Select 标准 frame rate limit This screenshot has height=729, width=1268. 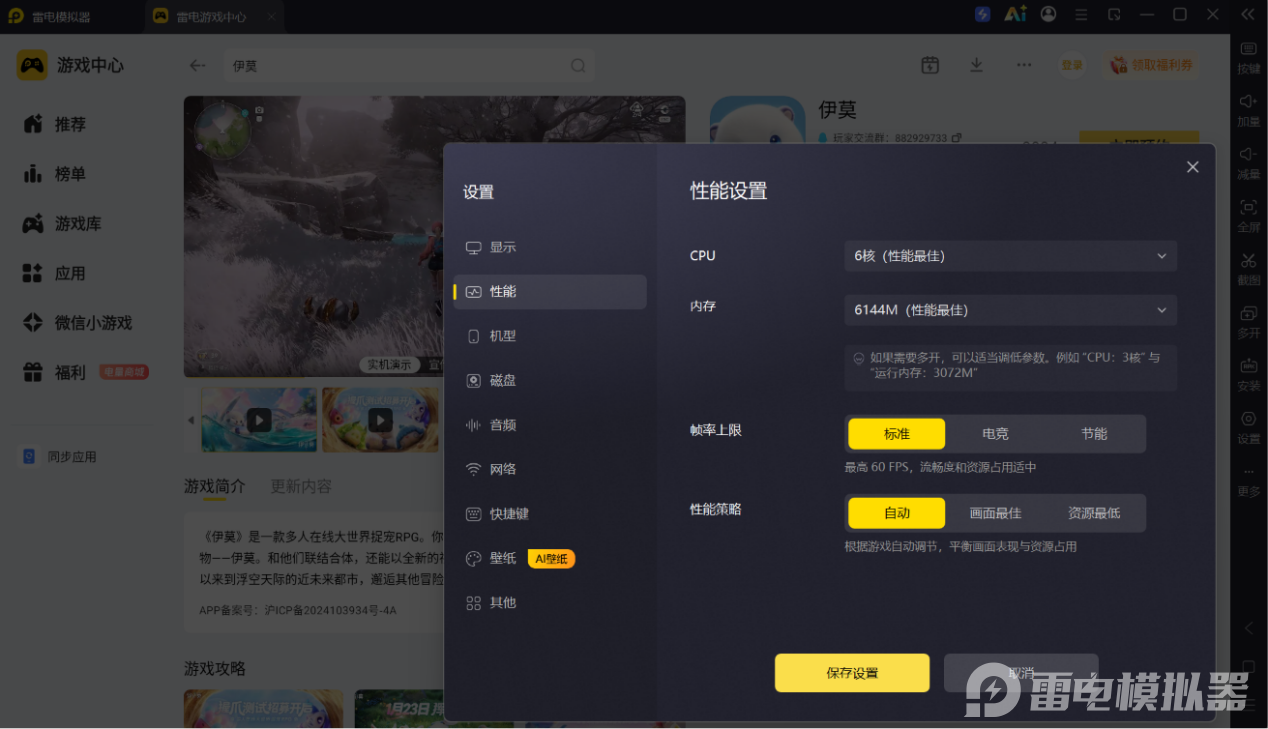tap(896, 434)
